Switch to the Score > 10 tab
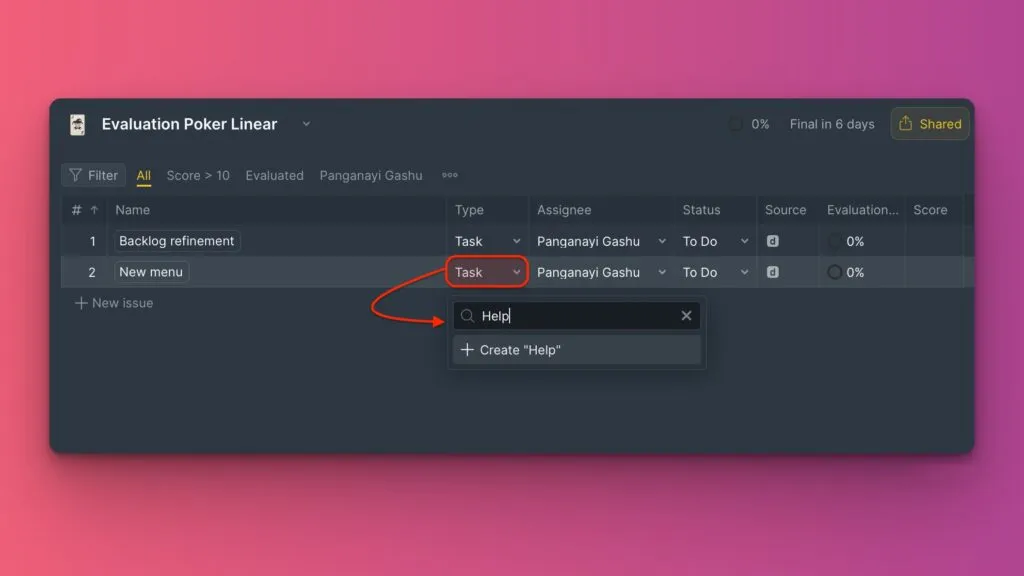Image resolution: width=1024 pixels, height=576 pixels. point(198,175)
